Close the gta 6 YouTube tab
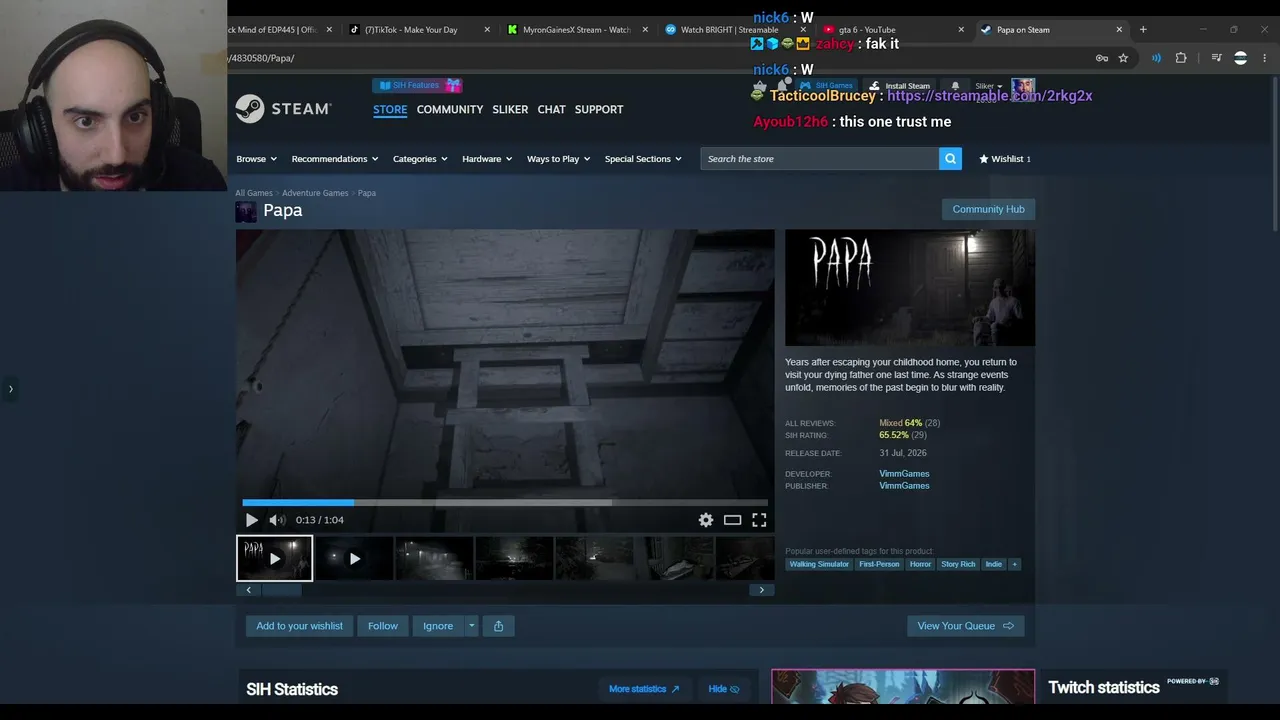The width and height of the screenshot is (1280, 720). click(x=961, y=30)
